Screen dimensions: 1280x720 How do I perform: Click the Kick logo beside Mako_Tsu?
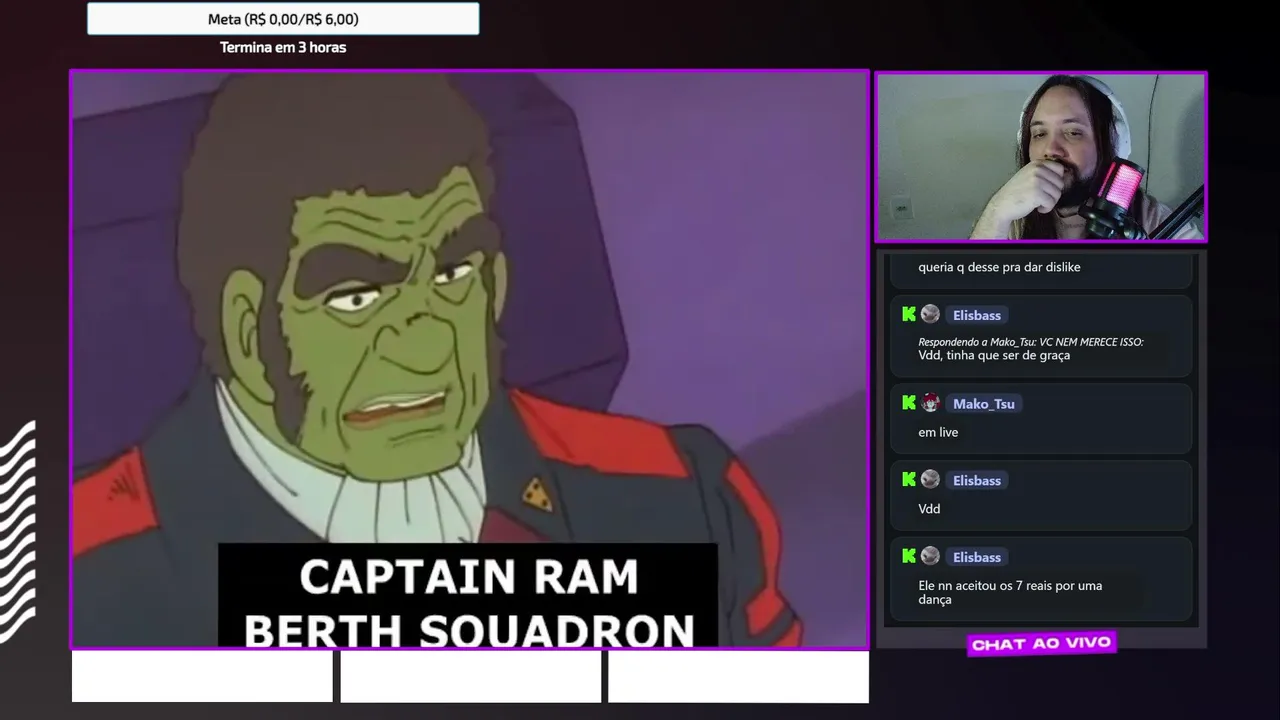909,403
